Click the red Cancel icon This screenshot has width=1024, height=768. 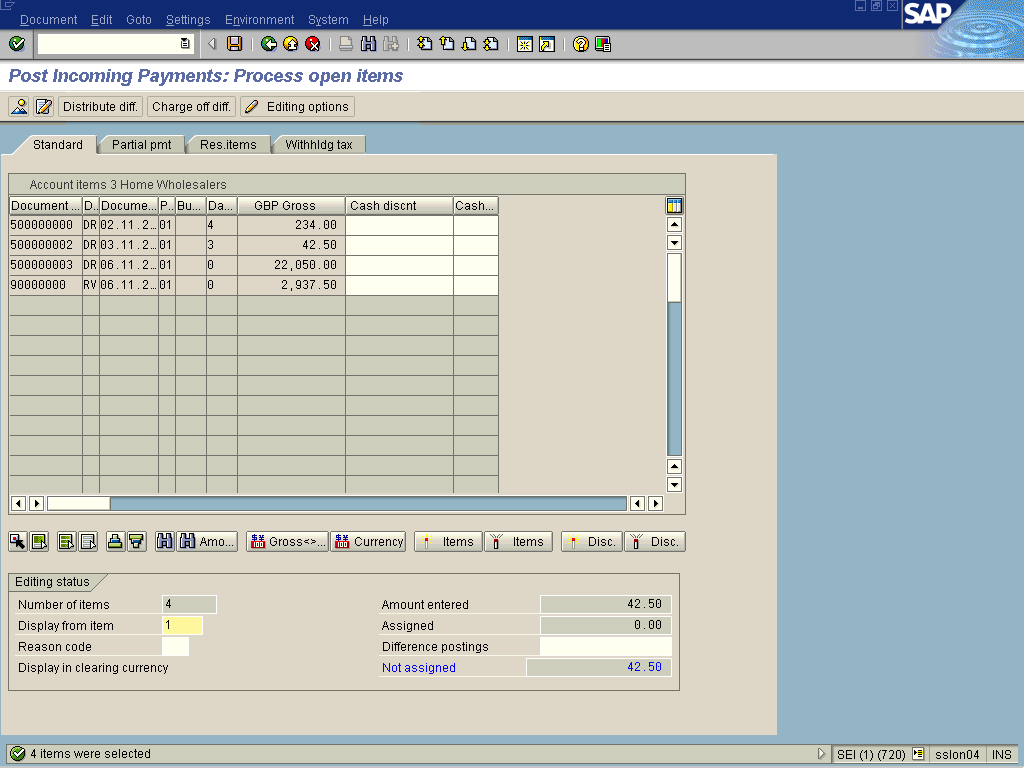pos(312,44)
